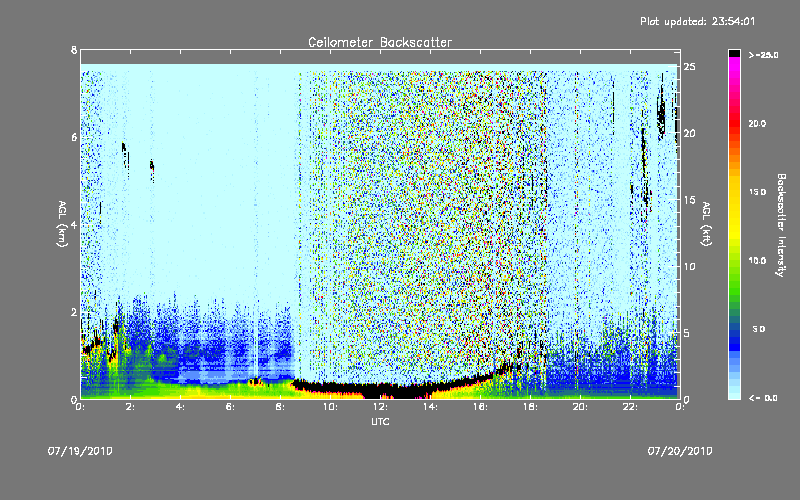Select the black top swatch of colorbar
Image resolution: width=800 pixels, height=500 pixels.
pos(734,53)
